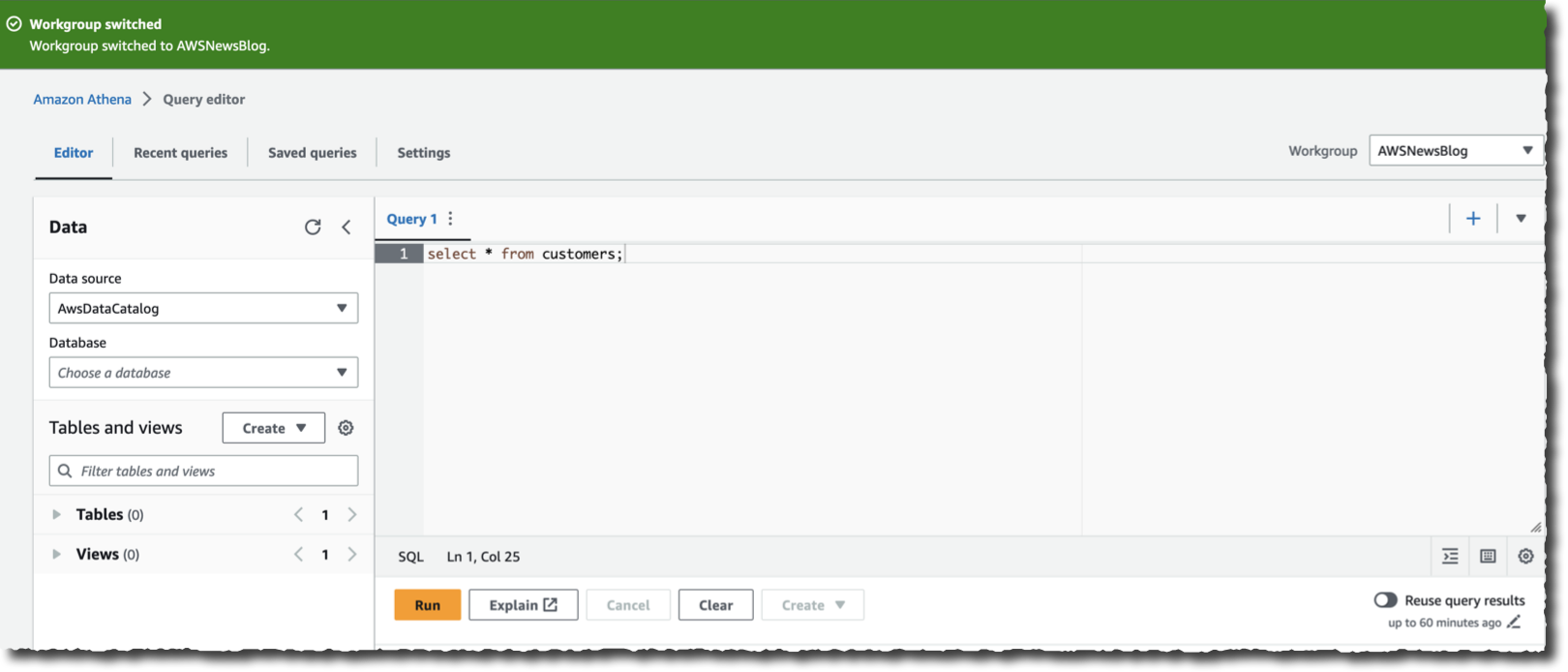Click the Workgroup switched success icon
Screen dimensions: 1568x672
[15, 24]
